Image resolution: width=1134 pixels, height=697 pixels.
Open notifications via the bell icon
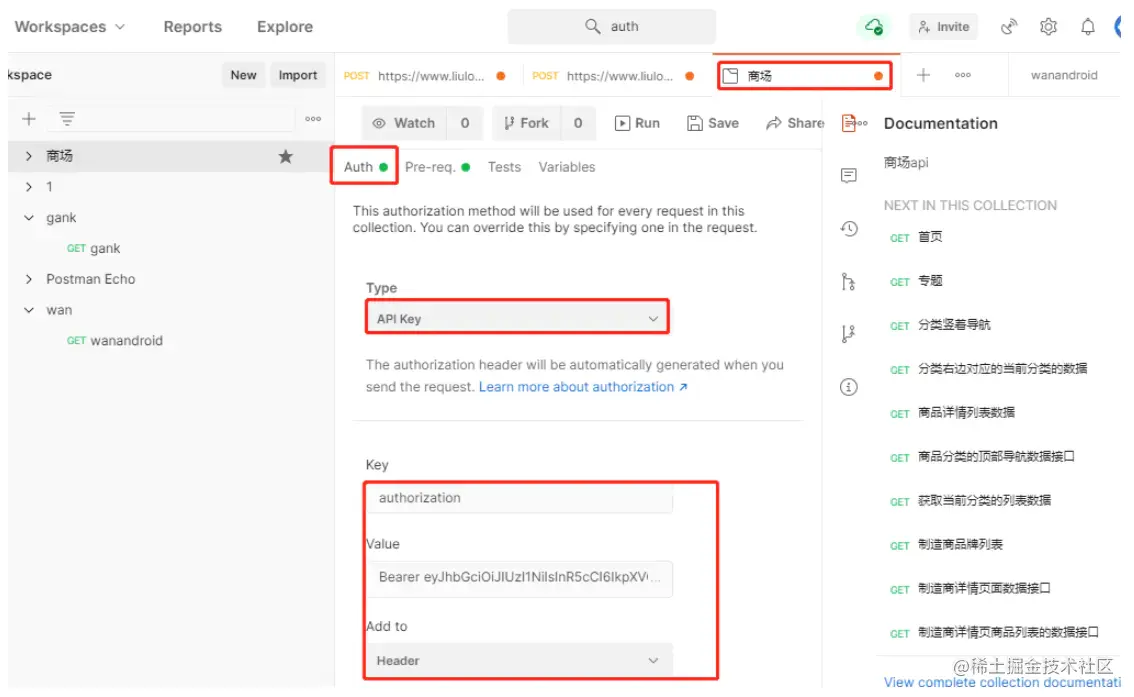tap(1087, 27)
